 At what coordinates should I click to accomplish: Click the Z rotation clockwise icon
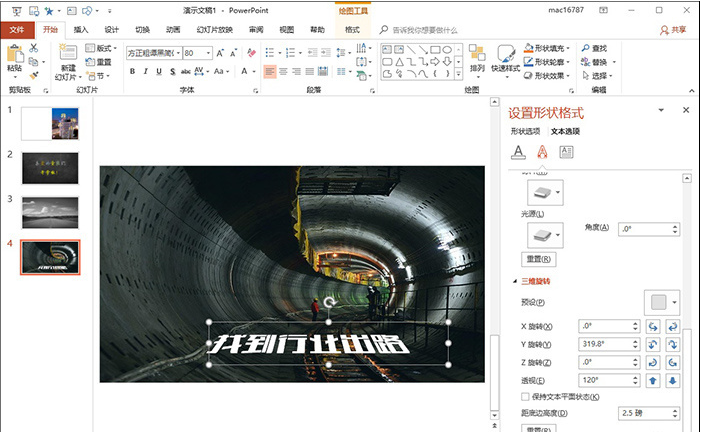tap(654, 362)
